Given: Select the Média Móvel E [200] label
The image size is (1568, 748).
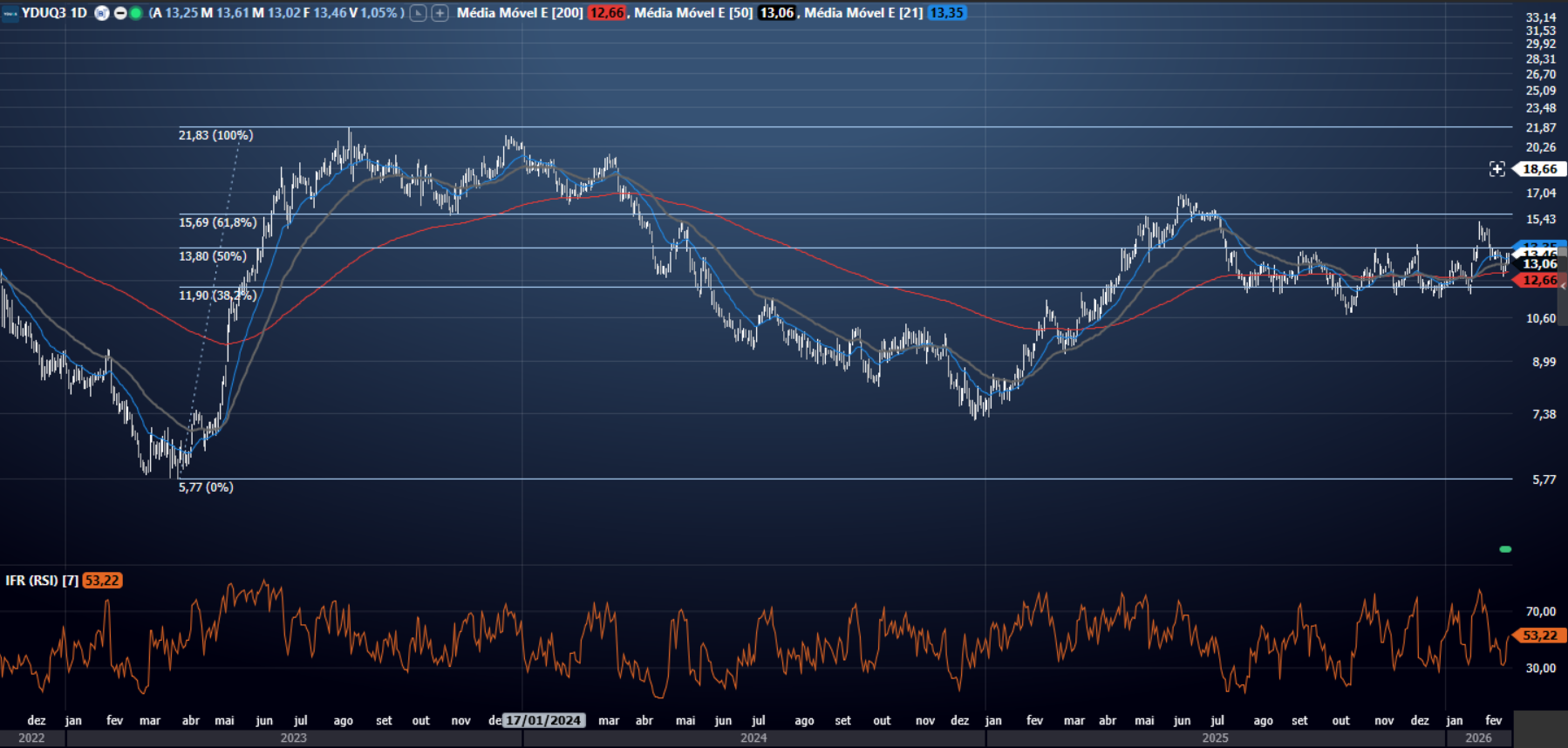Looking at the screenshot, I should coord(520,13).
